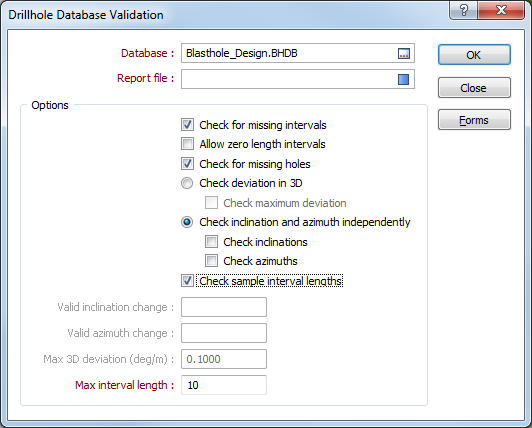Uncheck Check for missing intervals
This screenshot has width=532, height=428.
187,125
